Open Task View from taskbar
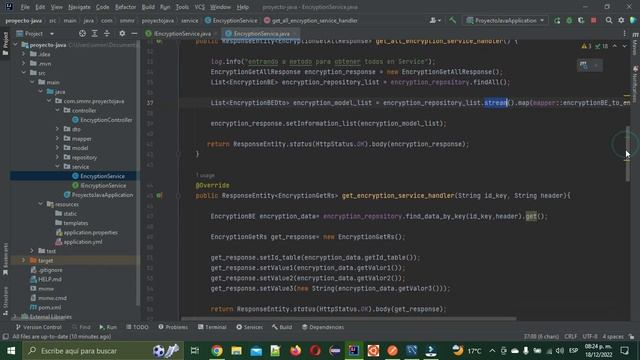This screenshot has height=360, width=640. (x=195, y=351)
